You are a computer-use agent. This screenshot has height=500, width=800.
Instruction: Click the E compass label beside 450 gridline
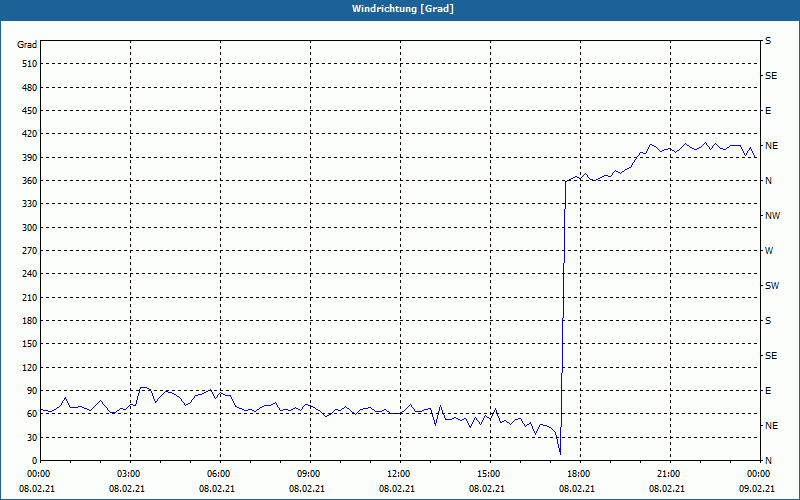coord(768,111)
